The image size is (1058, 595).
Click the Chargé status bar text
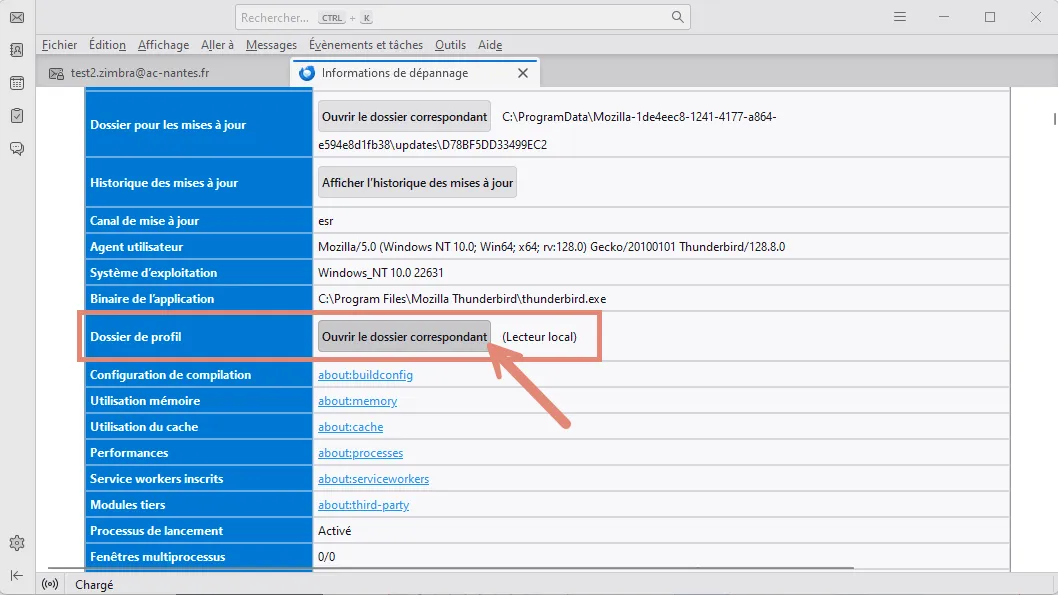click(x=94, y=585)
